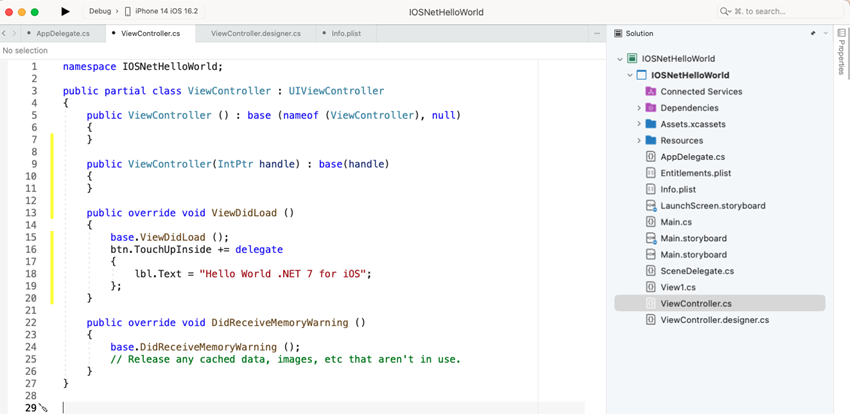Click line number 13 in the gutter

(31, 213)
